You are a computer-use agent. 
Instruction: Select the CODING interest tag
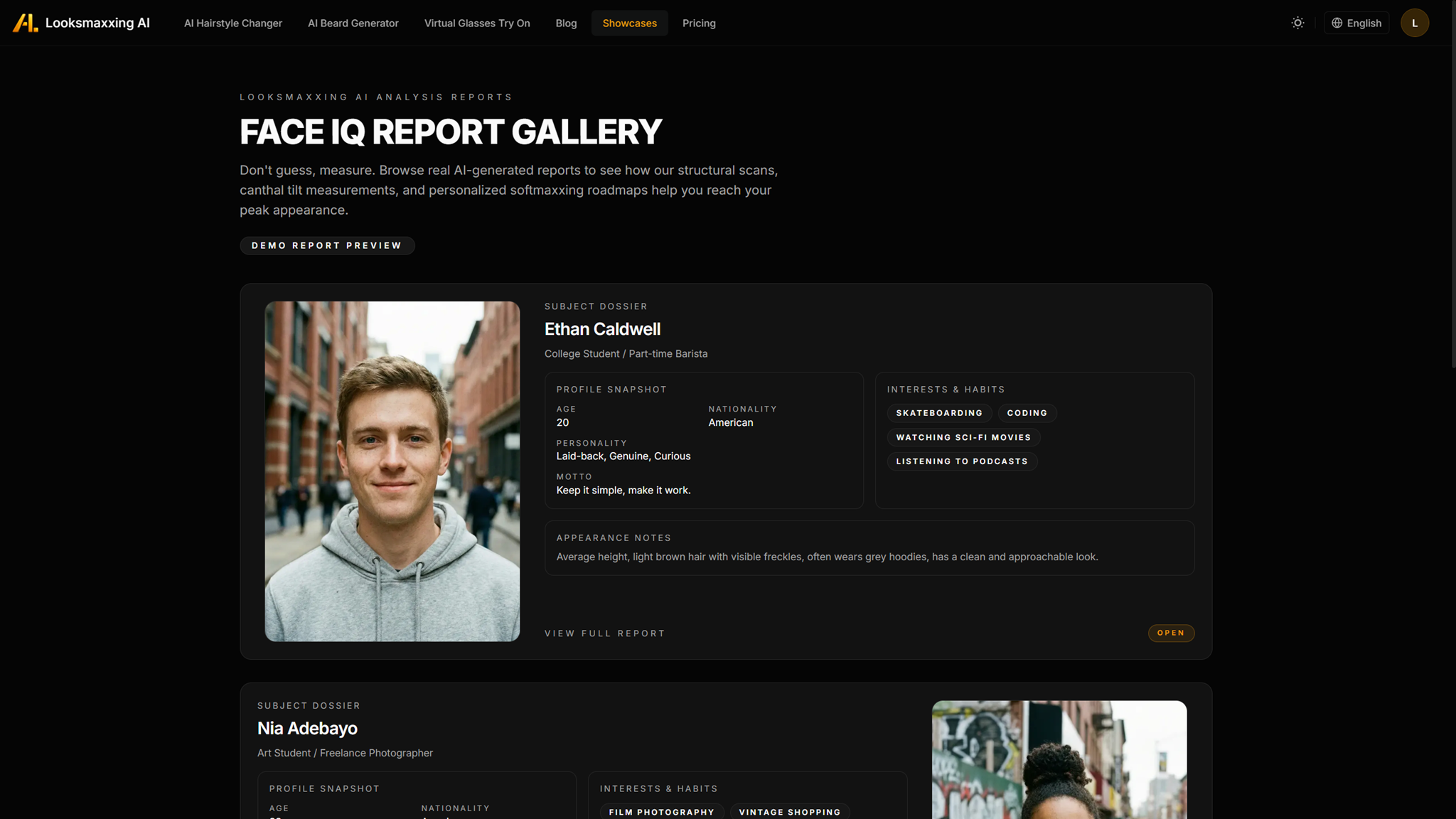(1027, 413)
